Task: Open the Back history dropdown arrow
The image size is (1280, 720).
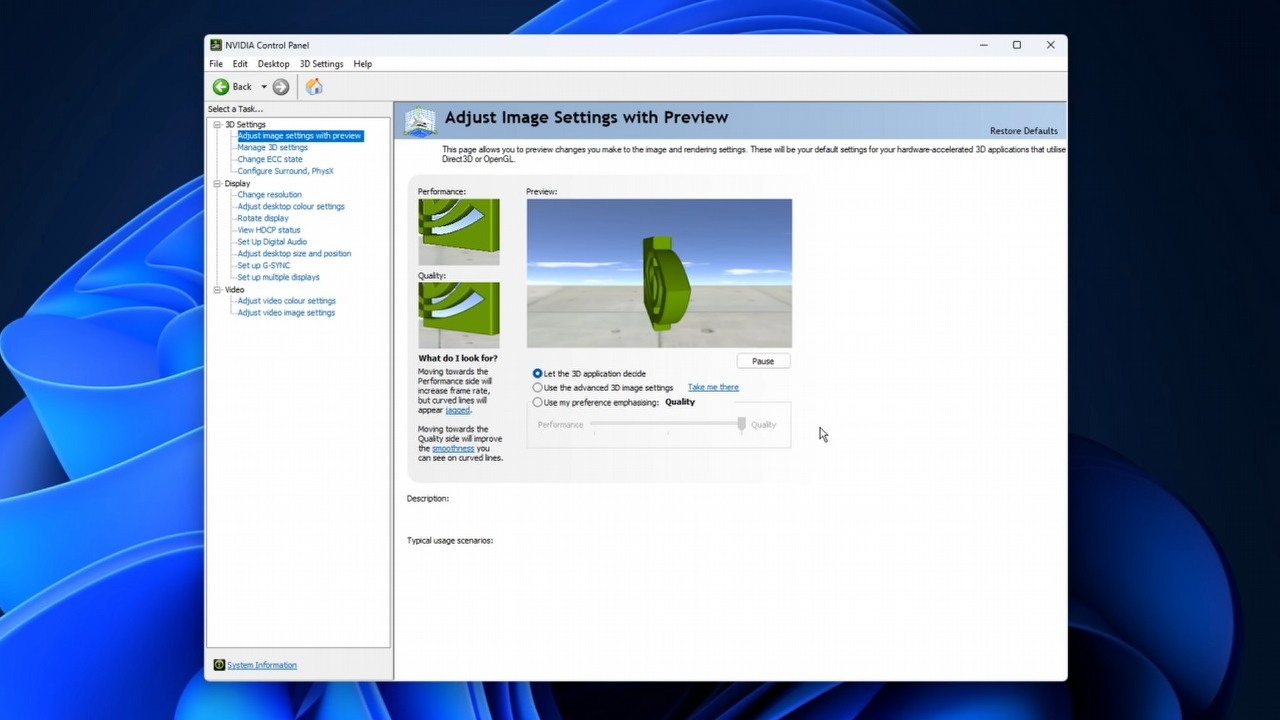Action: [264, 87]
